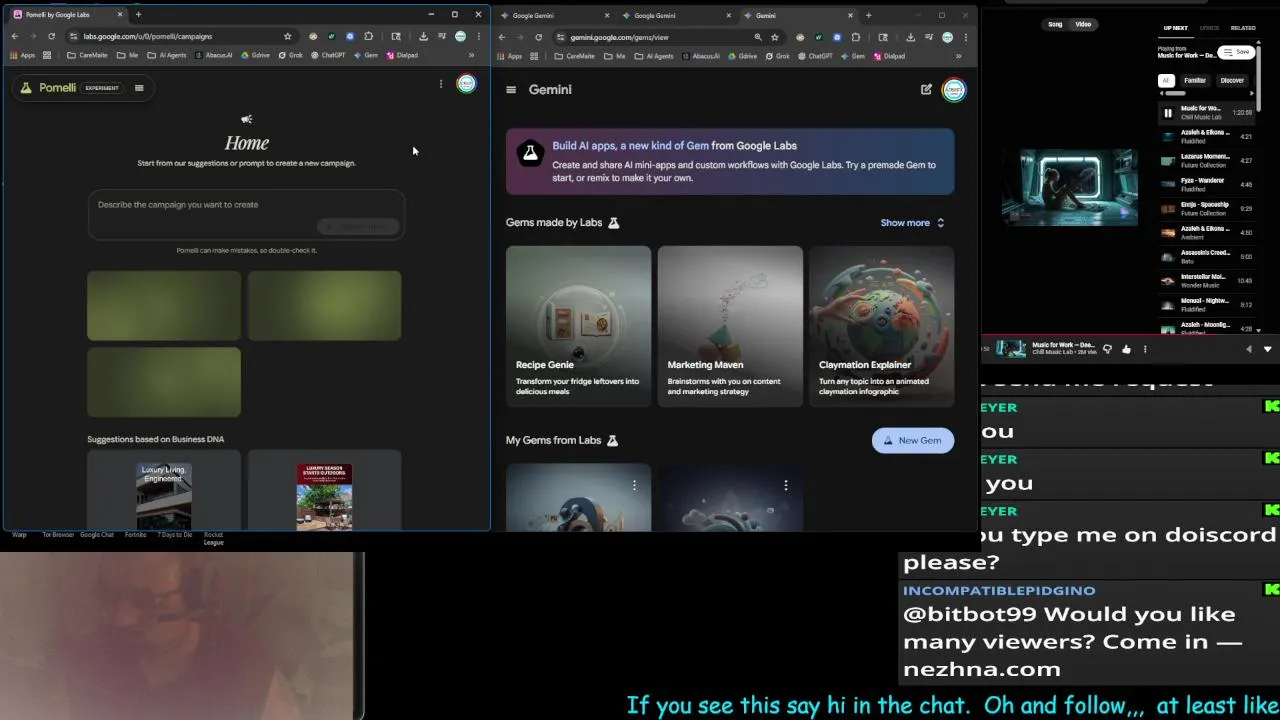
Task: Like the current song in music player
Action: (1126, 349)
